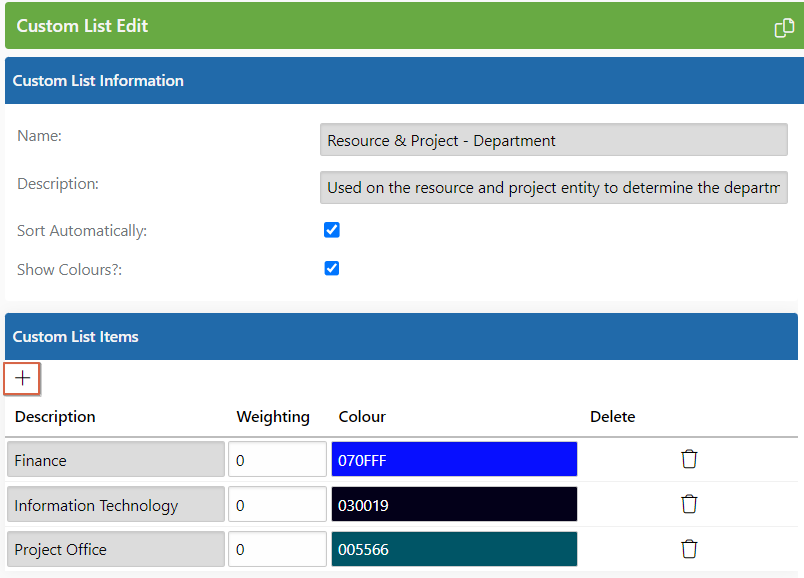The image size is (804, 578).
Task: Open the 070FFF blue colour picker
Action: coord(454,459)
